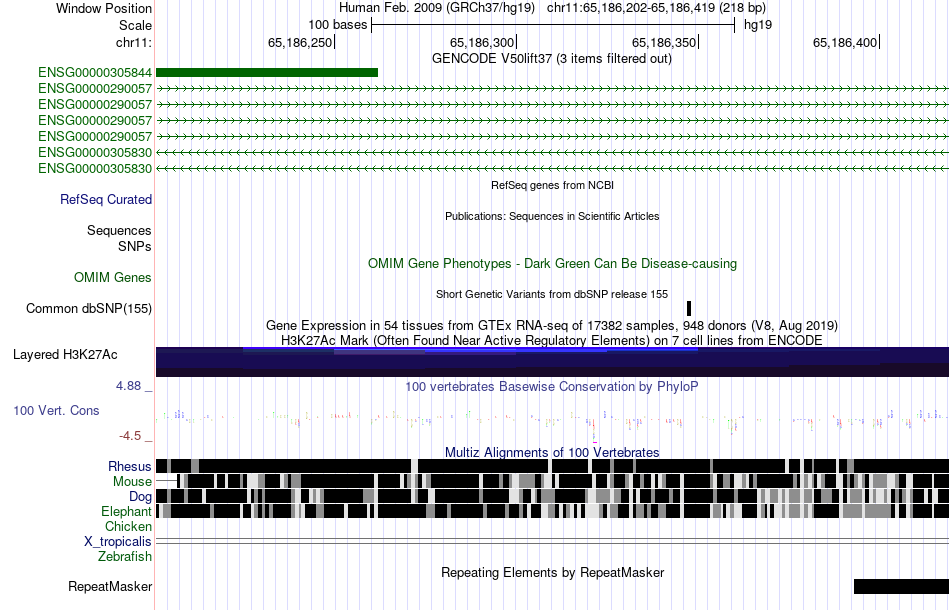Select the Elephant alignment label

click(126, 512)
